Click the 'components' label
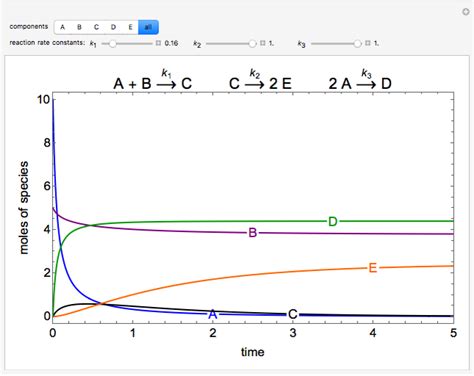This screenshot has width=474, height=376. [29, 26]
